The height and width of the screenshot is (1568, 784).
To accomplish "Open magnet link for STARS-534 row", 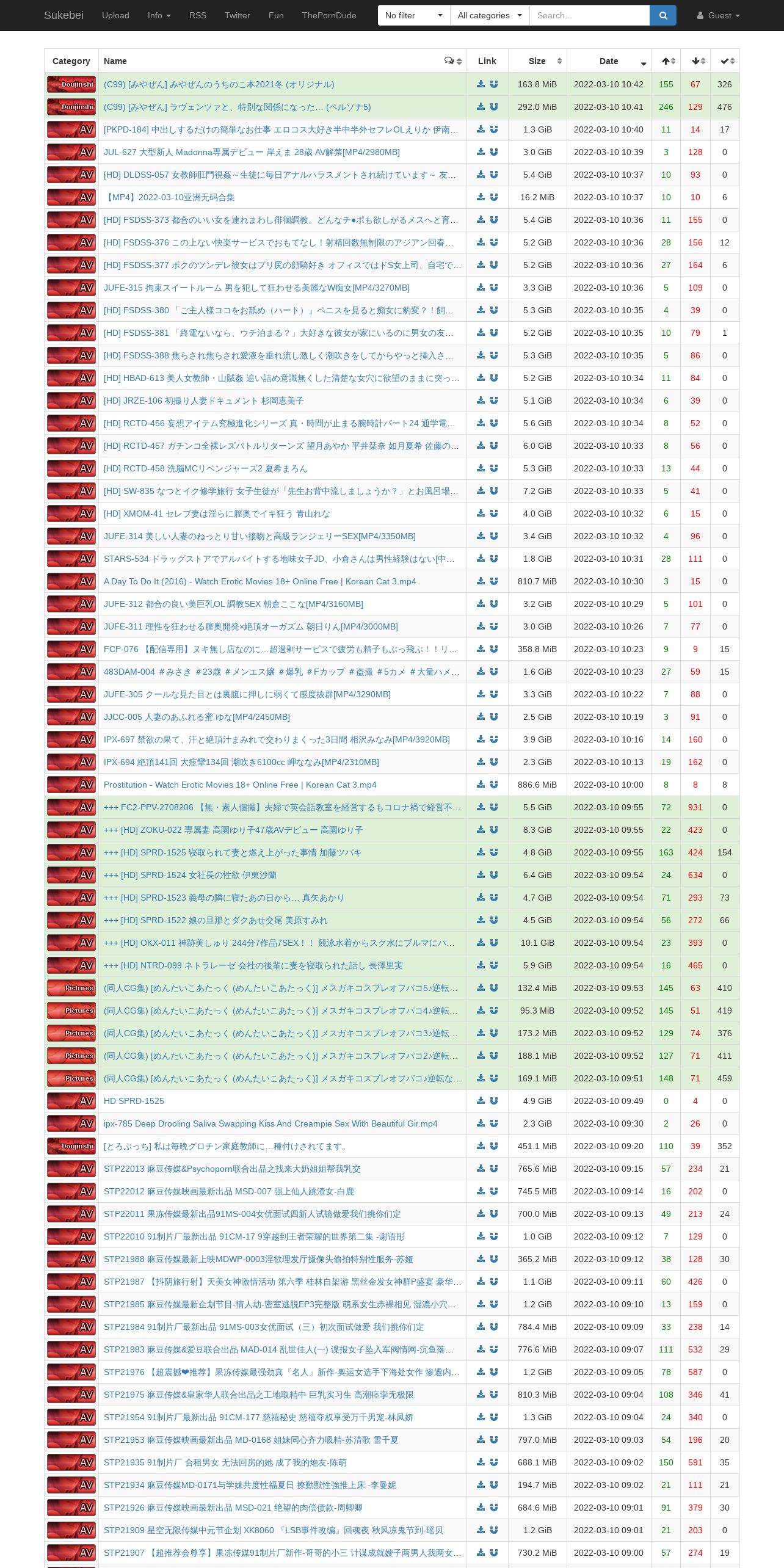I will point(494,559).
